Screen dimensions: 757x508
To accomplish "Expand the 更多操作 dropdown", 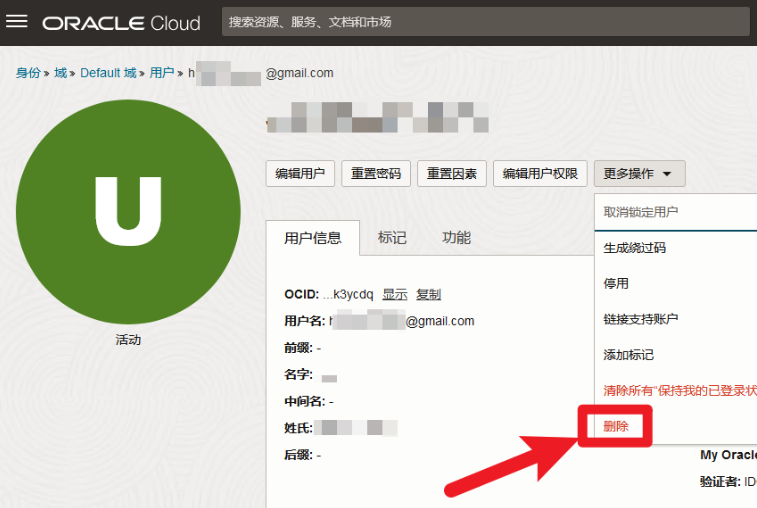I will (639, 174).
